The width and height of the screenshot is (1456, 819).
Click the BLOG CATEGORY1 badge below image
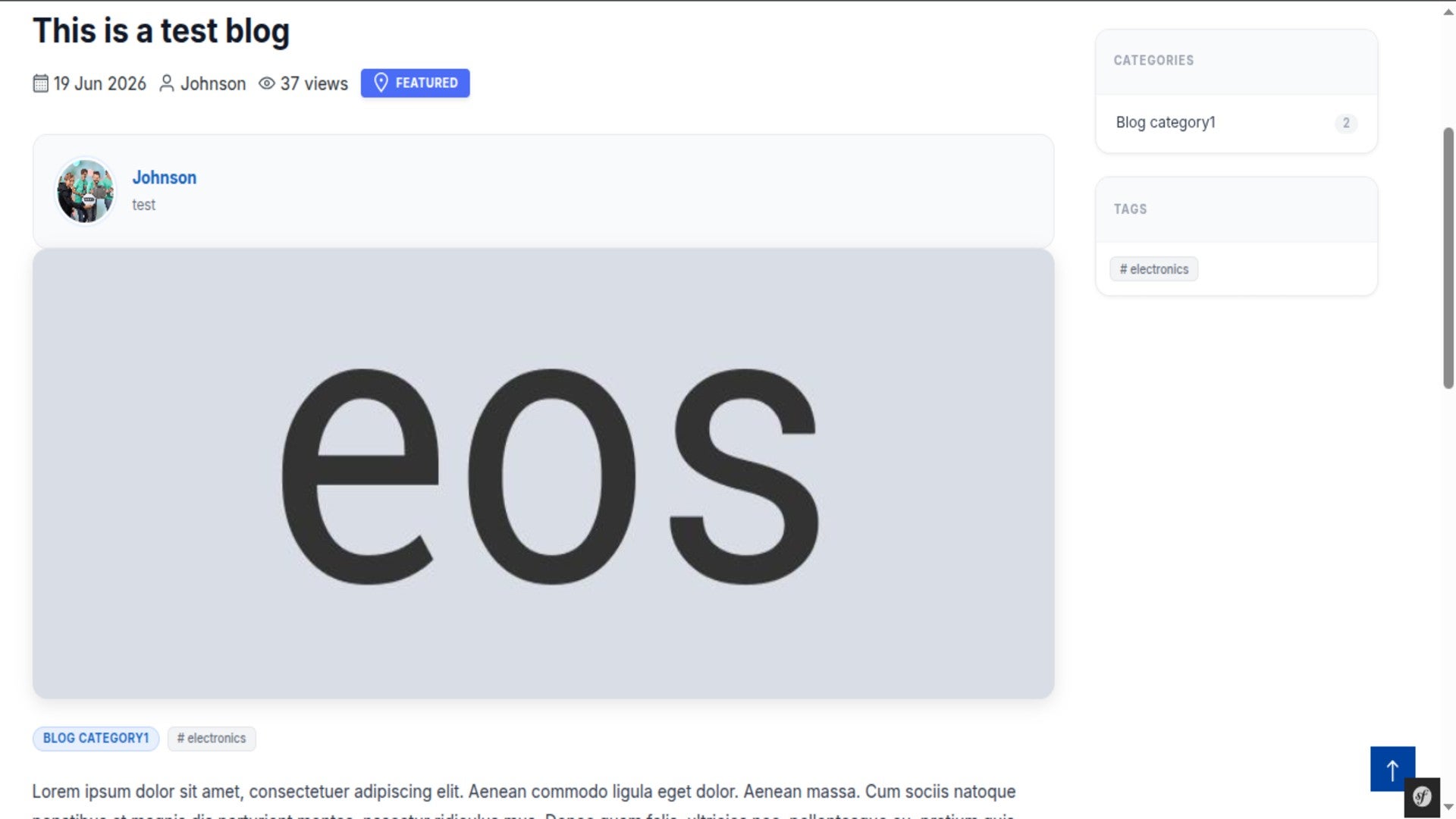96,739
